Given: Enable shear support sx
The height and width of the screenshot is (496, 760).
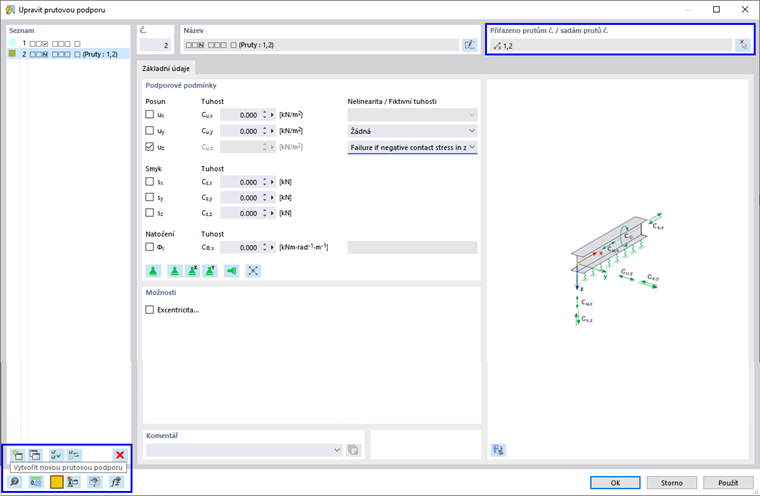Looking at the screenshot, I should click(150, 182).
